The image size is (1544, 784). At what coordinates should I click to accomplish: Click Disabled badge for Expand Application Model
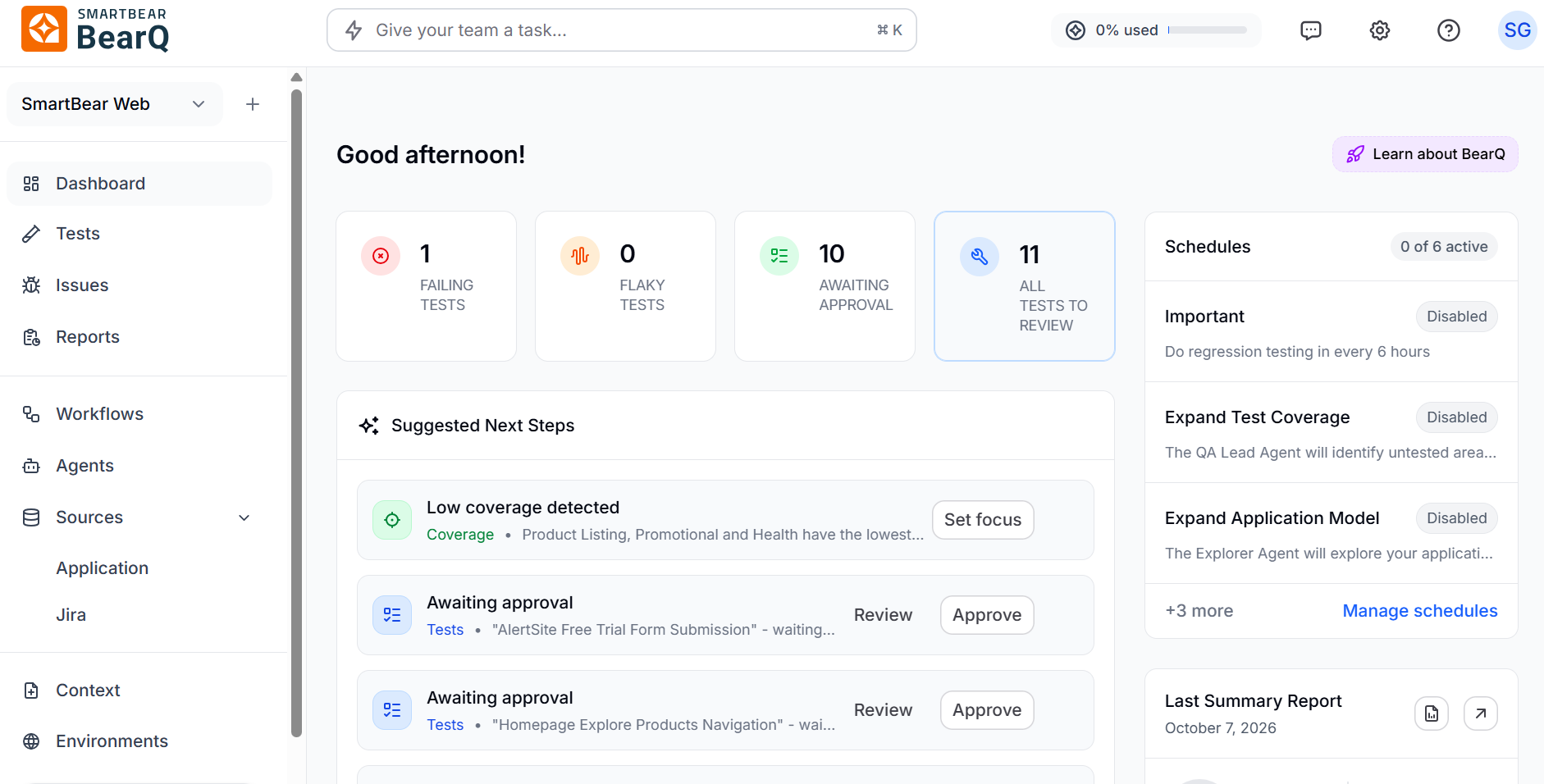tap(1457, 518)
